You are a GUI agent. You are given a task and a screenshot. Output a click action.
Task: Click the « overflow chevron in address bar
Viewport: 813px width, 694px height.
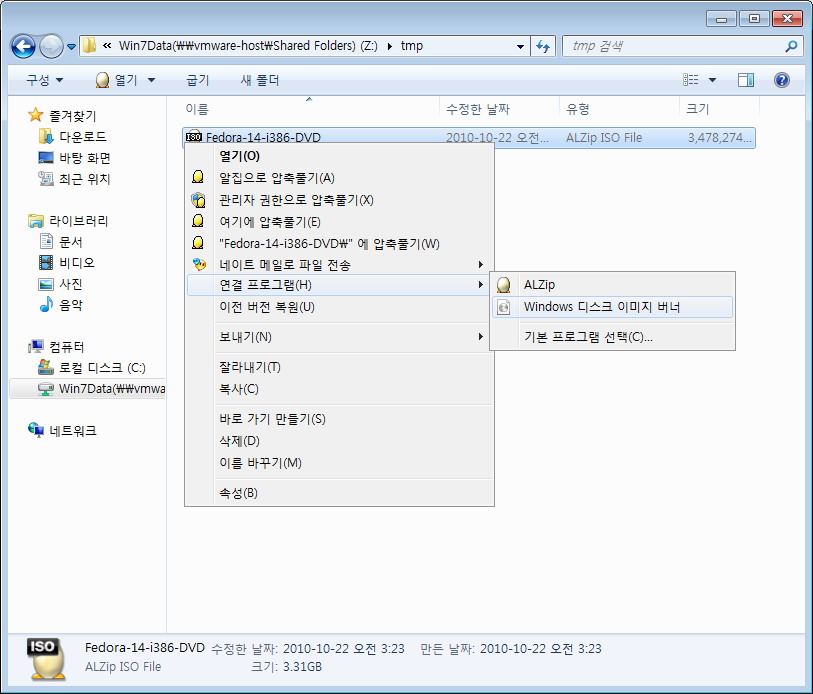coord(107,46)
